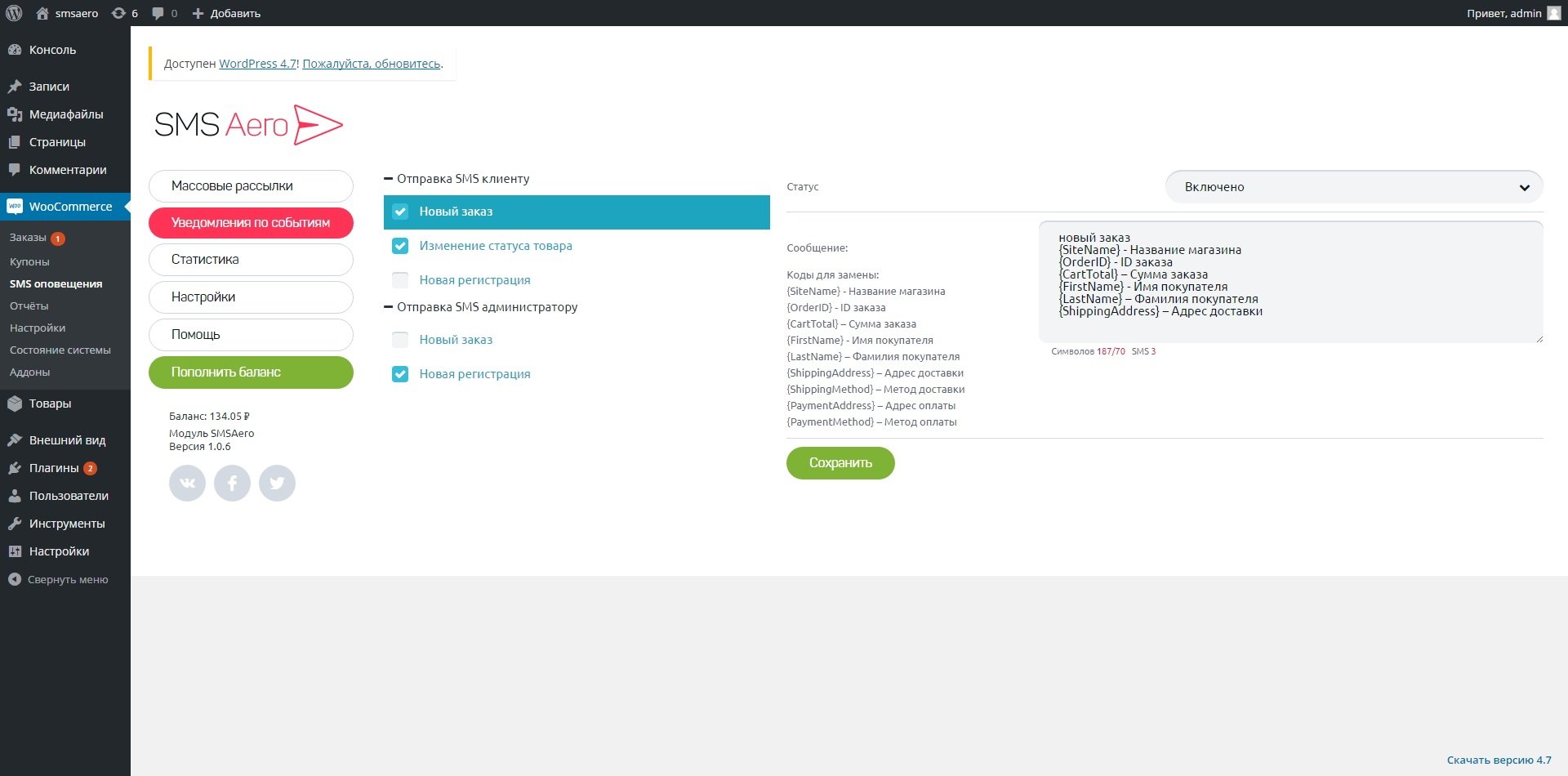Follow the Пожалуйста, обновитесь link
The image size is (1568, 776).
pos(372,64)
